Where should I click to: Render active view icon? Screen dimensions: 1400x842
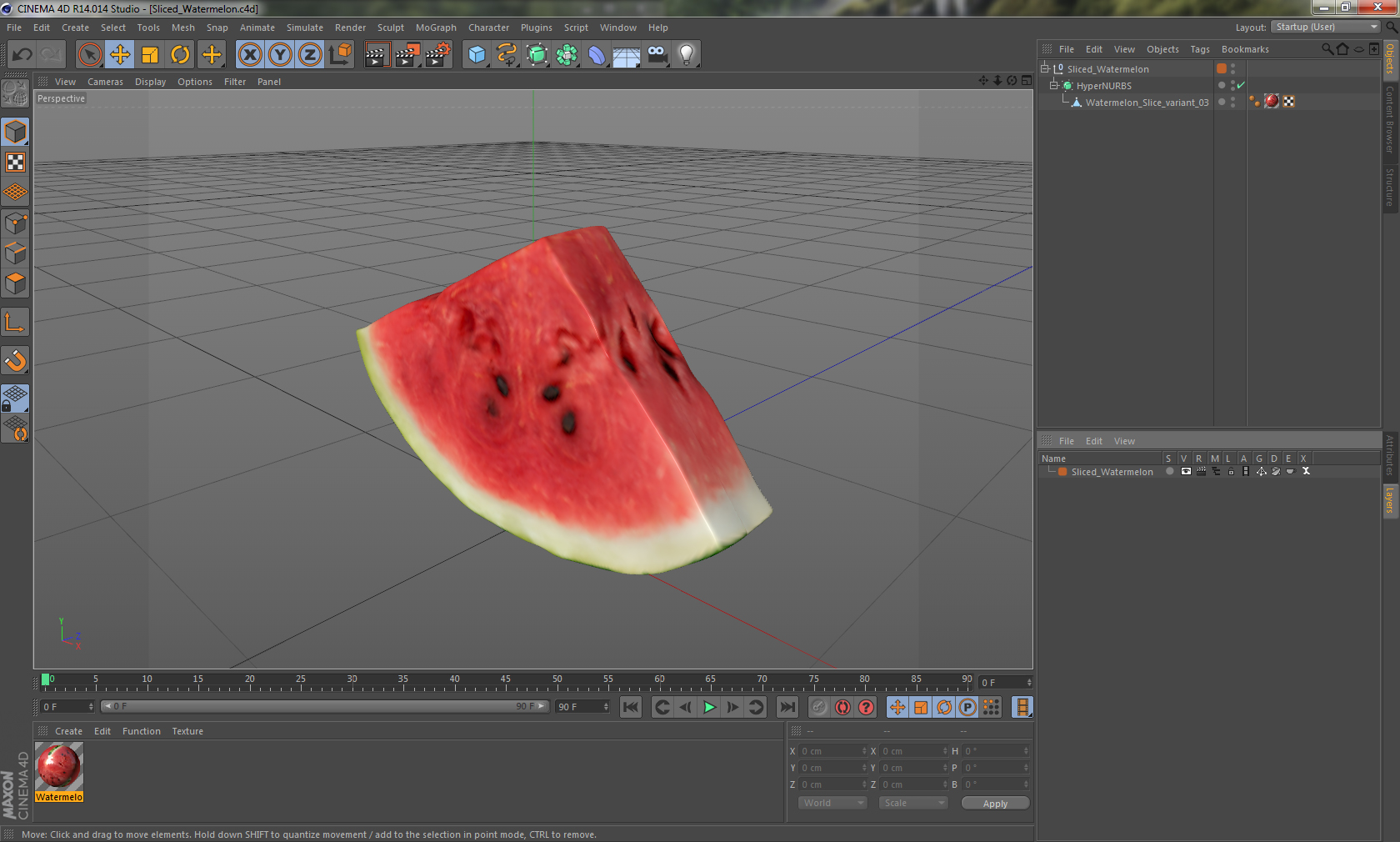[x=377, y=55]
